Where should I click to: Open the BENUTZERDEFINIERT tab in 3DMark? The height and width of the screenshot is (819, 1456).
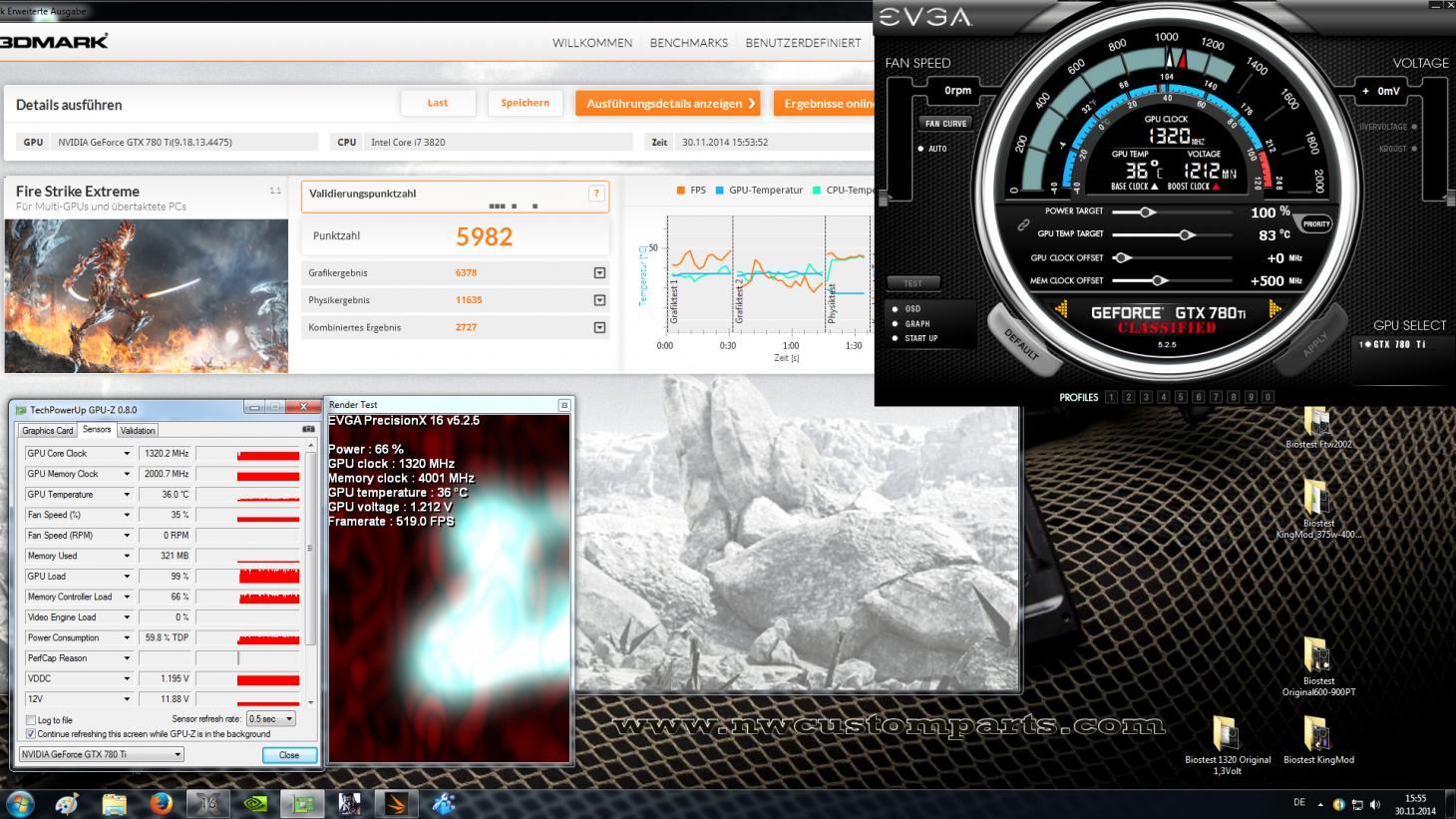click(803, 43)
